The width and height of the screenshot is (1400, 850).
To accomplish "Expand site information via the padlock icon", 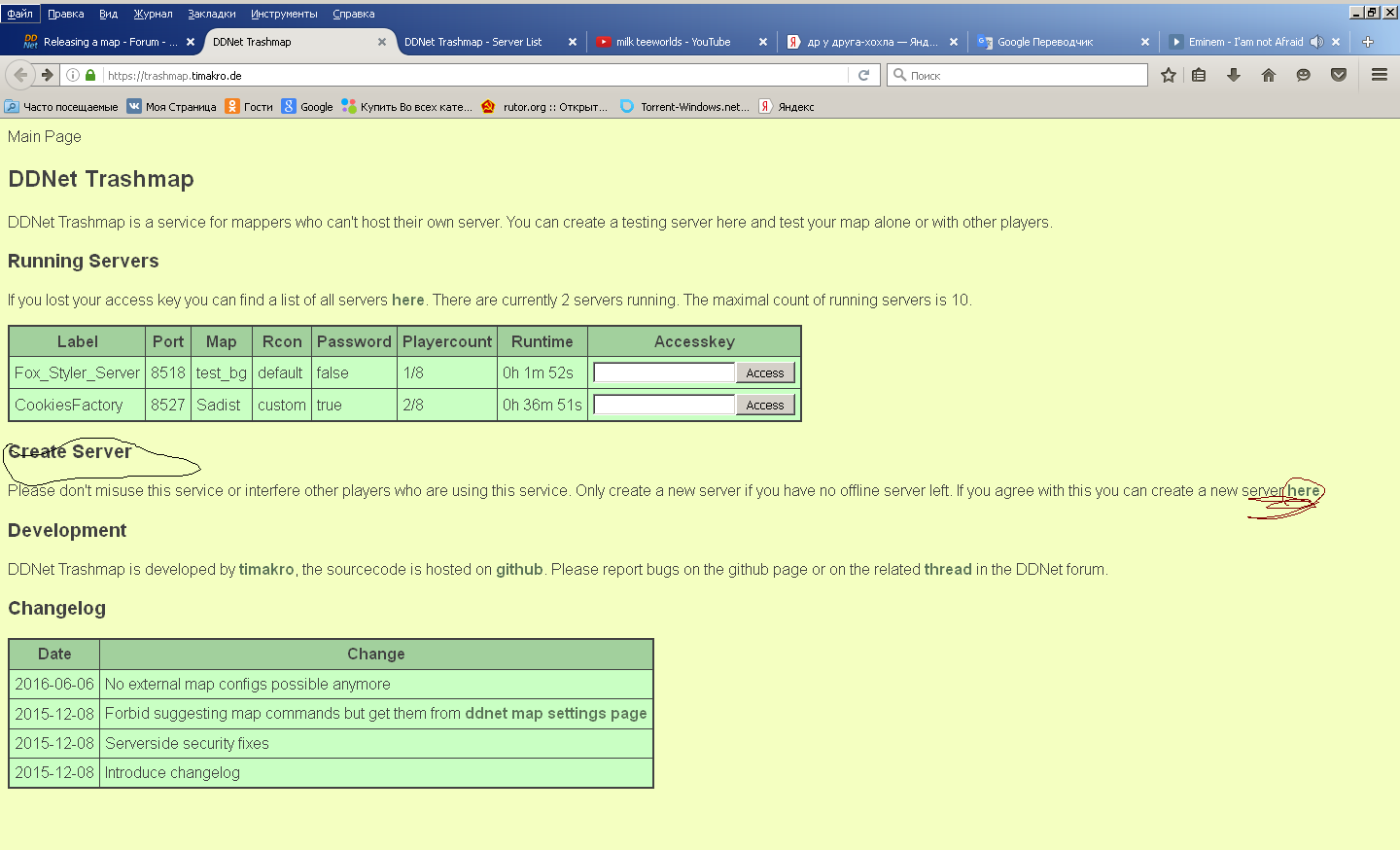I will coord(89,74).
